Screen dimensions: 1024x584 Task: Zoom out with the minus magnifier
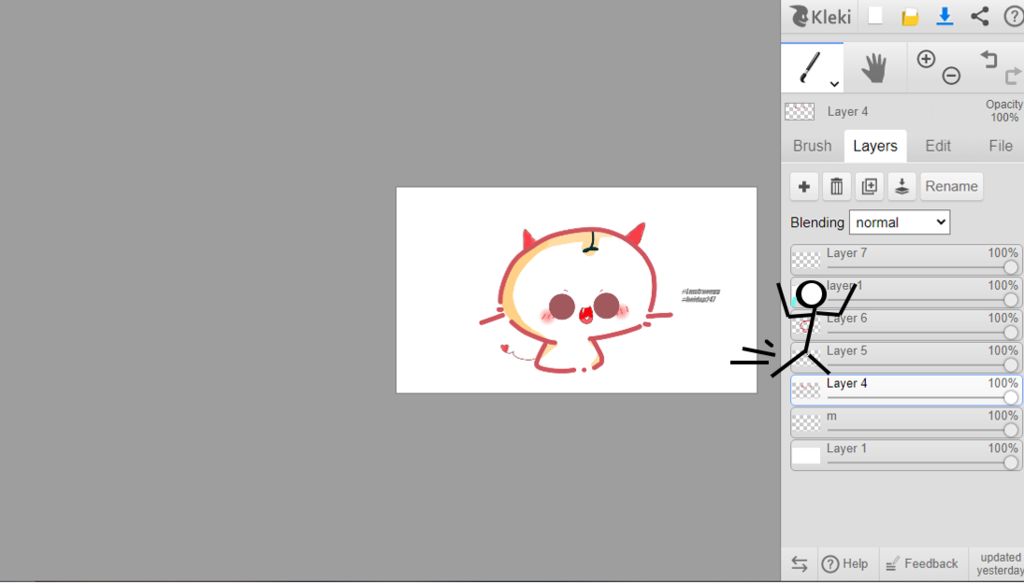(x=951, y=76)
